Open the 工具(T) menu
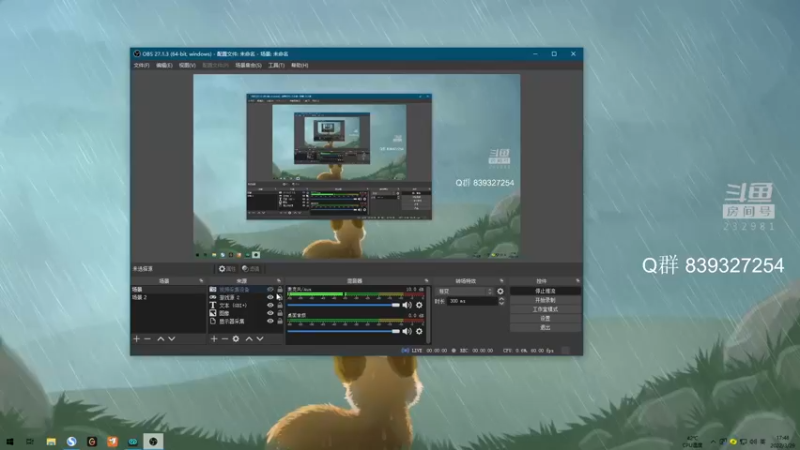The height and width of the screenshot is (450, 800). coord(277,65)
